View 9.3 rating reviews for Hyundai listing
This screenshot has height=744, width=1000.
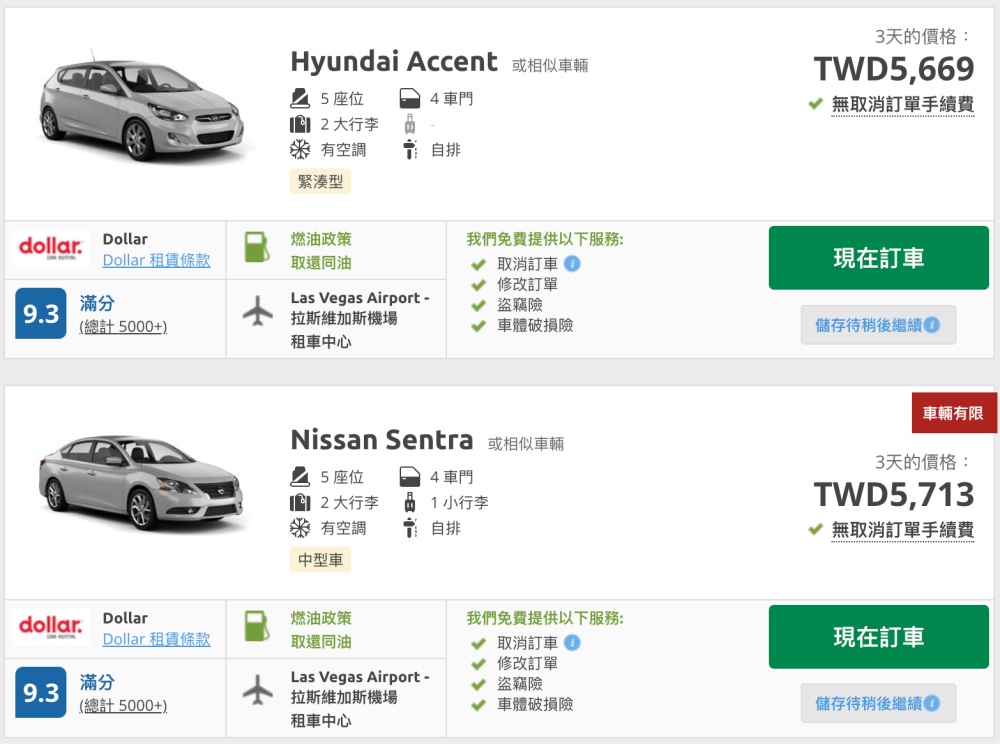coord(41,313)
